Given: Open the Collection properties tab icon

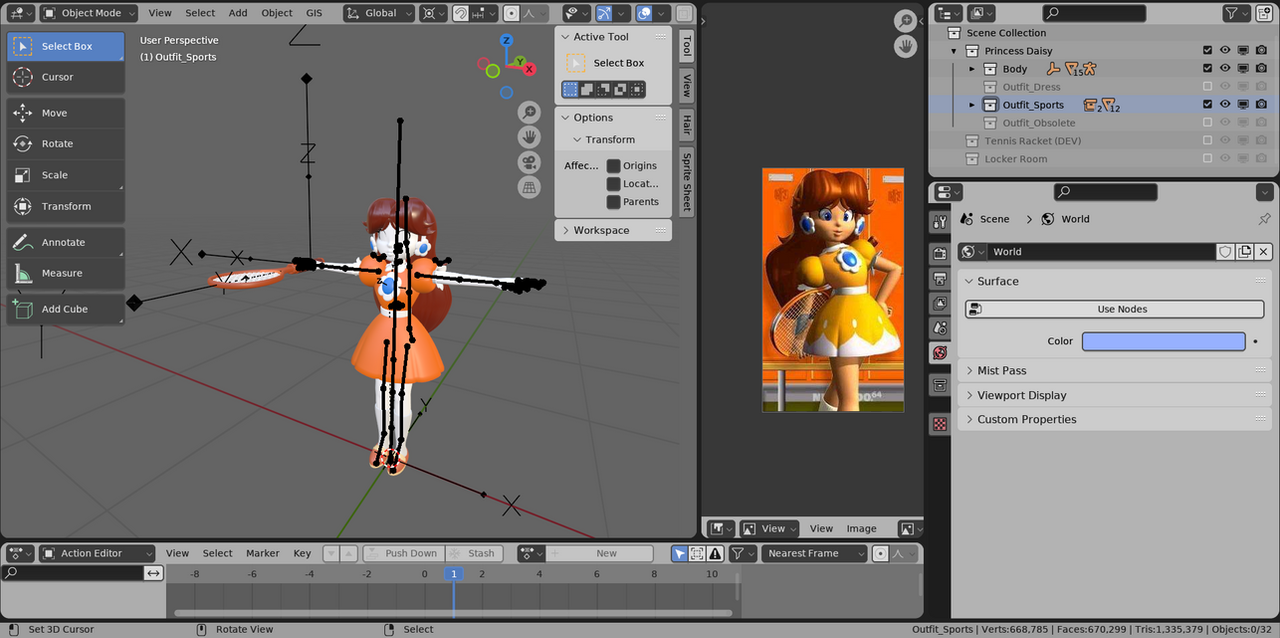Looking at the screenshot, I should point(940,385).
